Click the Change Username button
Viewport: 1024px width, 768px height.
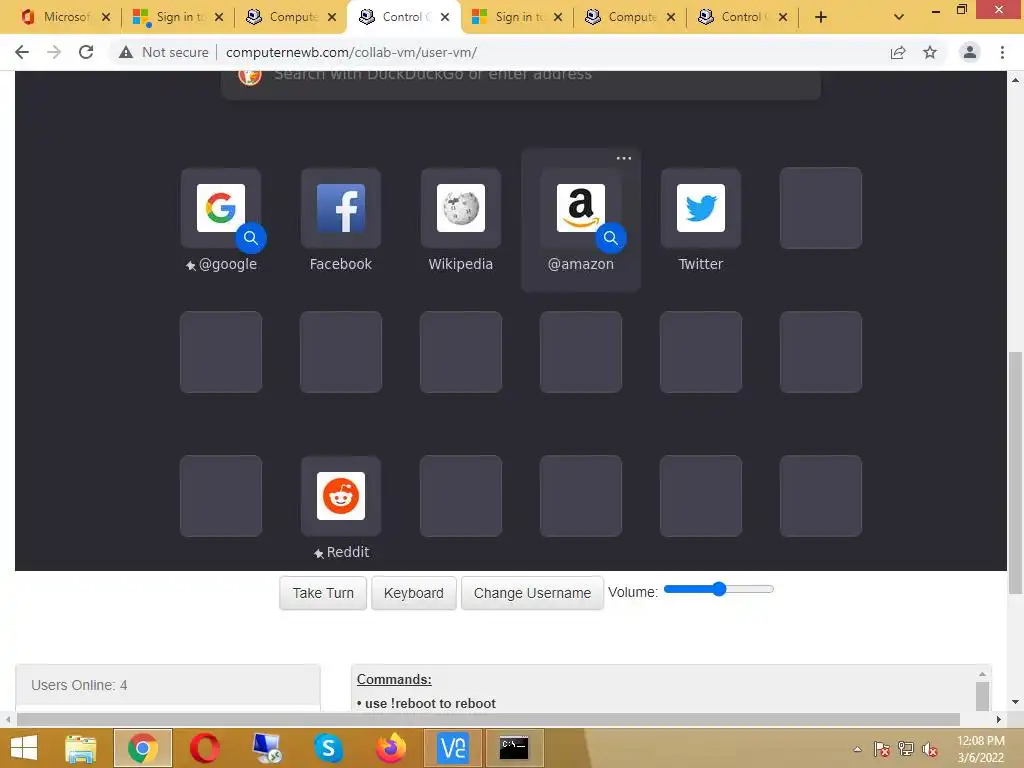tap(532, 593)
